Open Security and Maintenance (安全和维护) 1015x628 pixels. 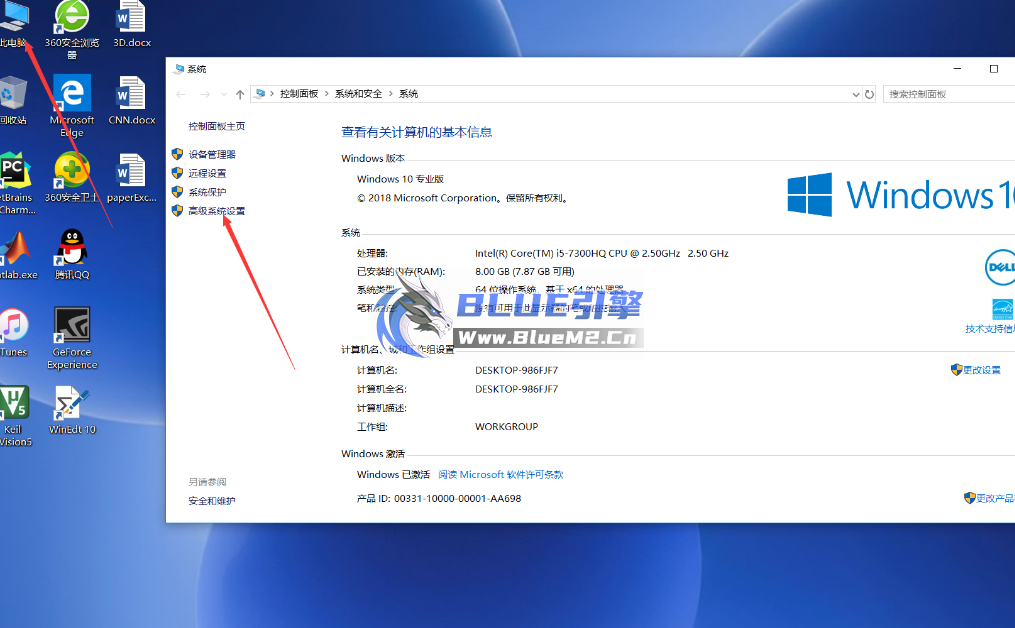212,501
